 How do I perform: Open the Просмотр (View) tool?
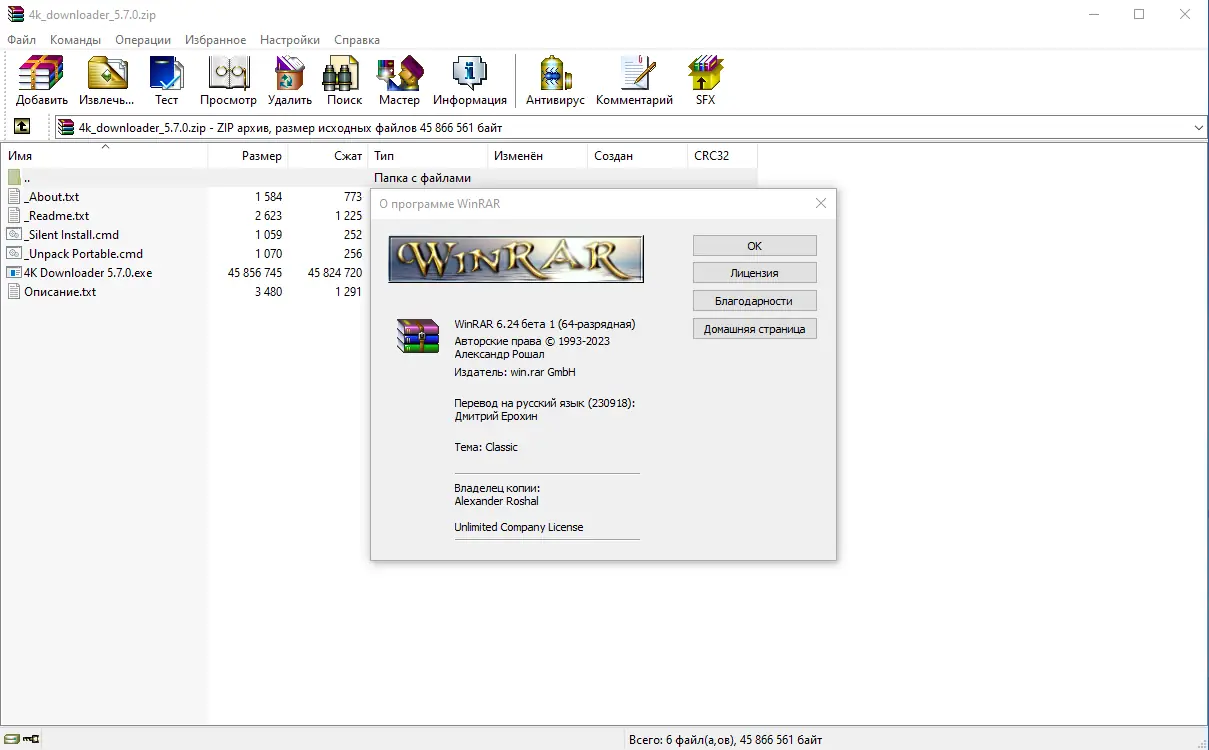[228, 81]
